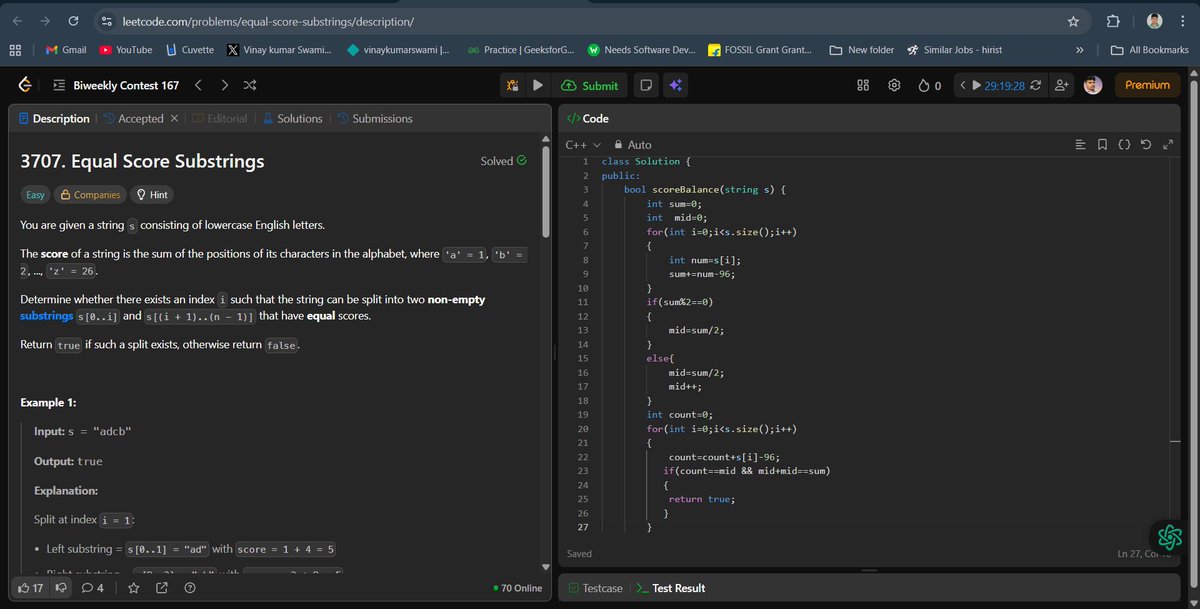
Task: Click the streak fire counter
Action: coord(929,86)
